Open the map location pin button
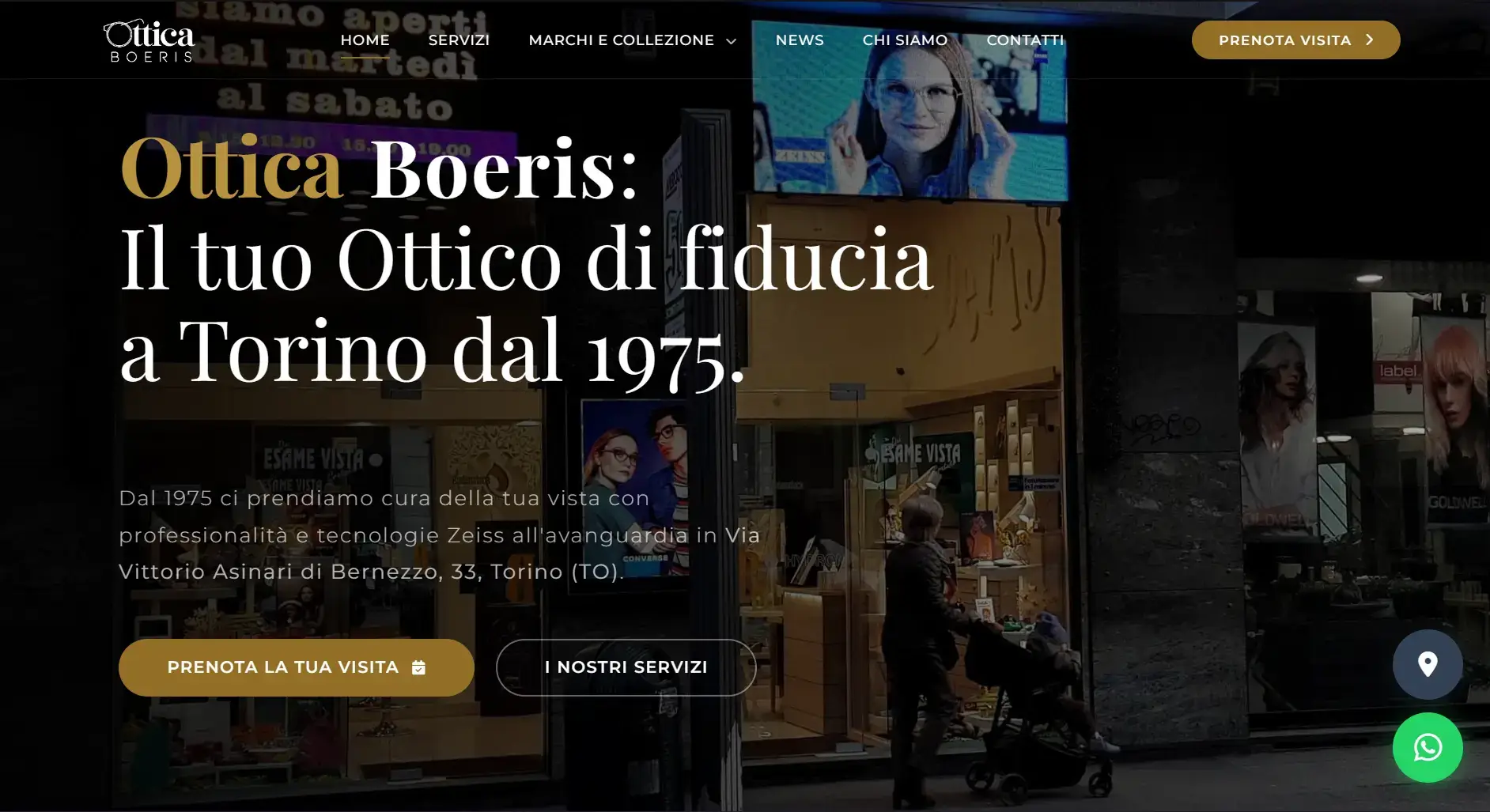 [1428, 664]
